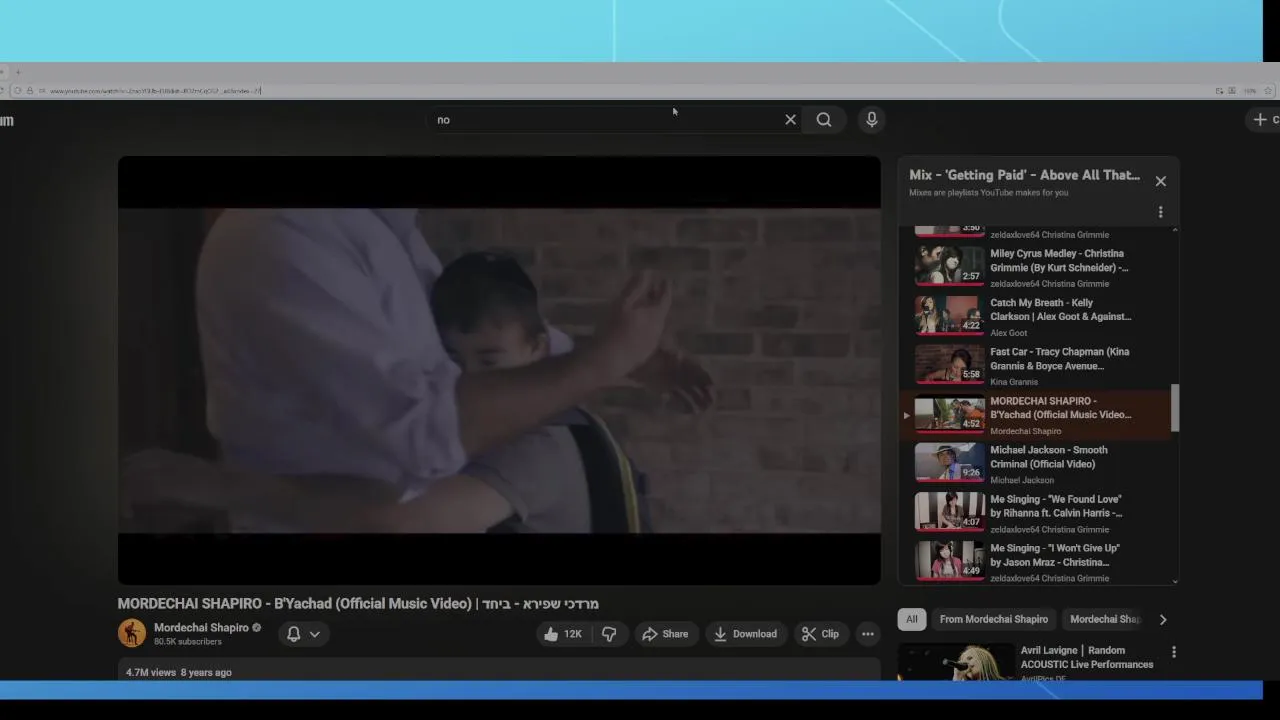Clip the video with scissors button

820,634
